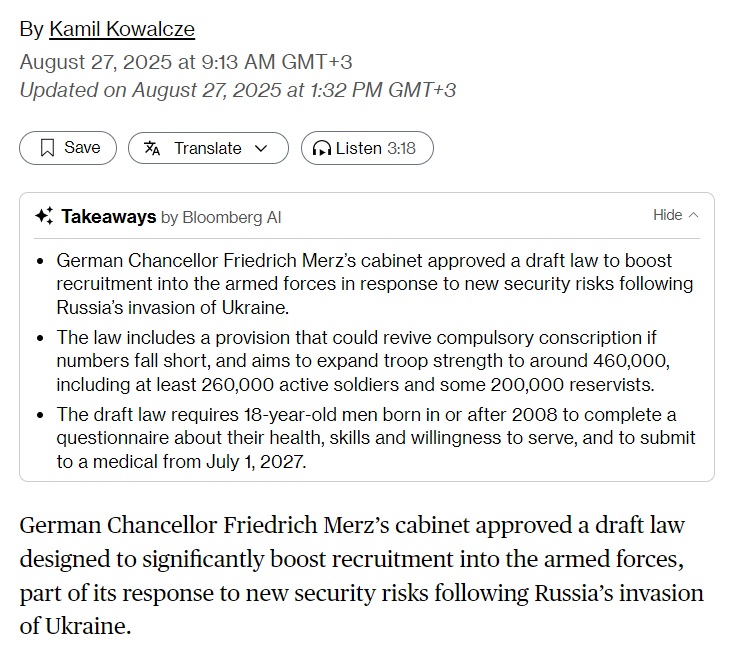
Task: Click the Takeaways heading
Action: 109,217
